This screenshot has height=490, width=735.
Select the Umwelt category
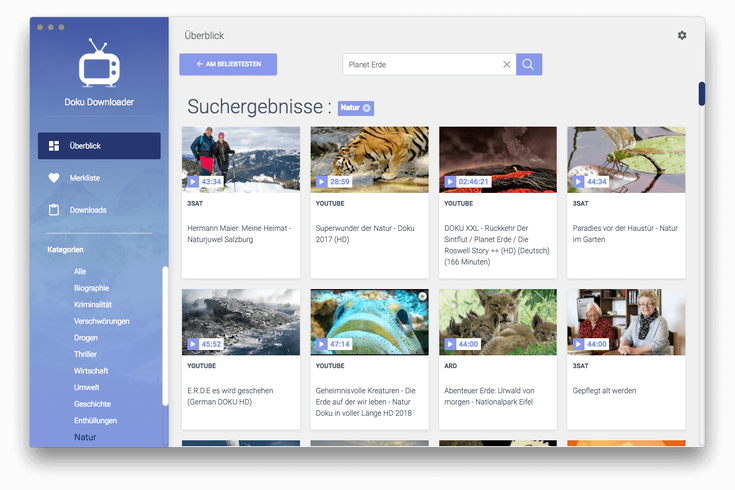click(x=87, y=387)
